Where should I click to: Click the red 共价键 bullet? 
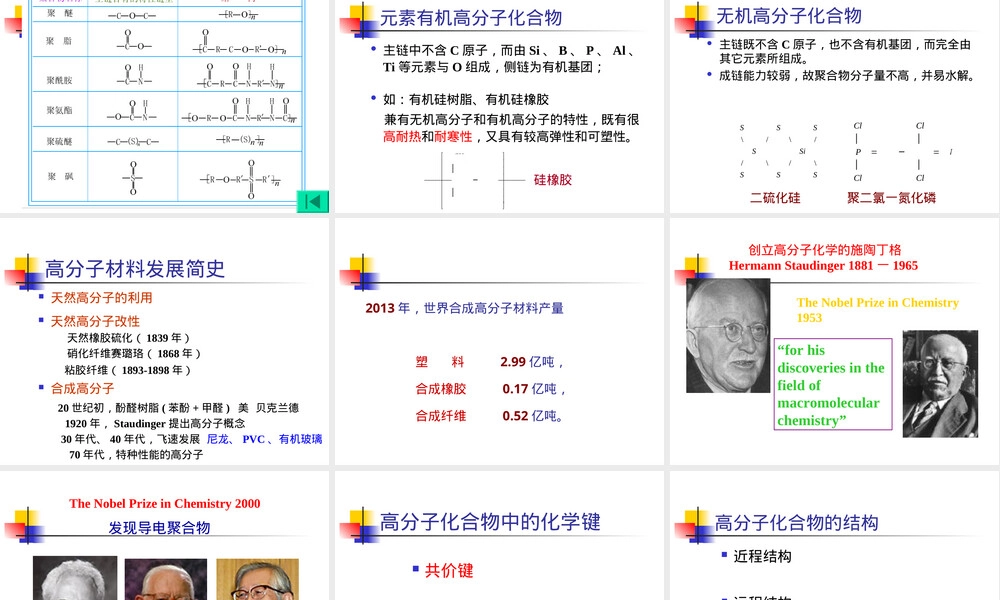click(x=449, y=571)
